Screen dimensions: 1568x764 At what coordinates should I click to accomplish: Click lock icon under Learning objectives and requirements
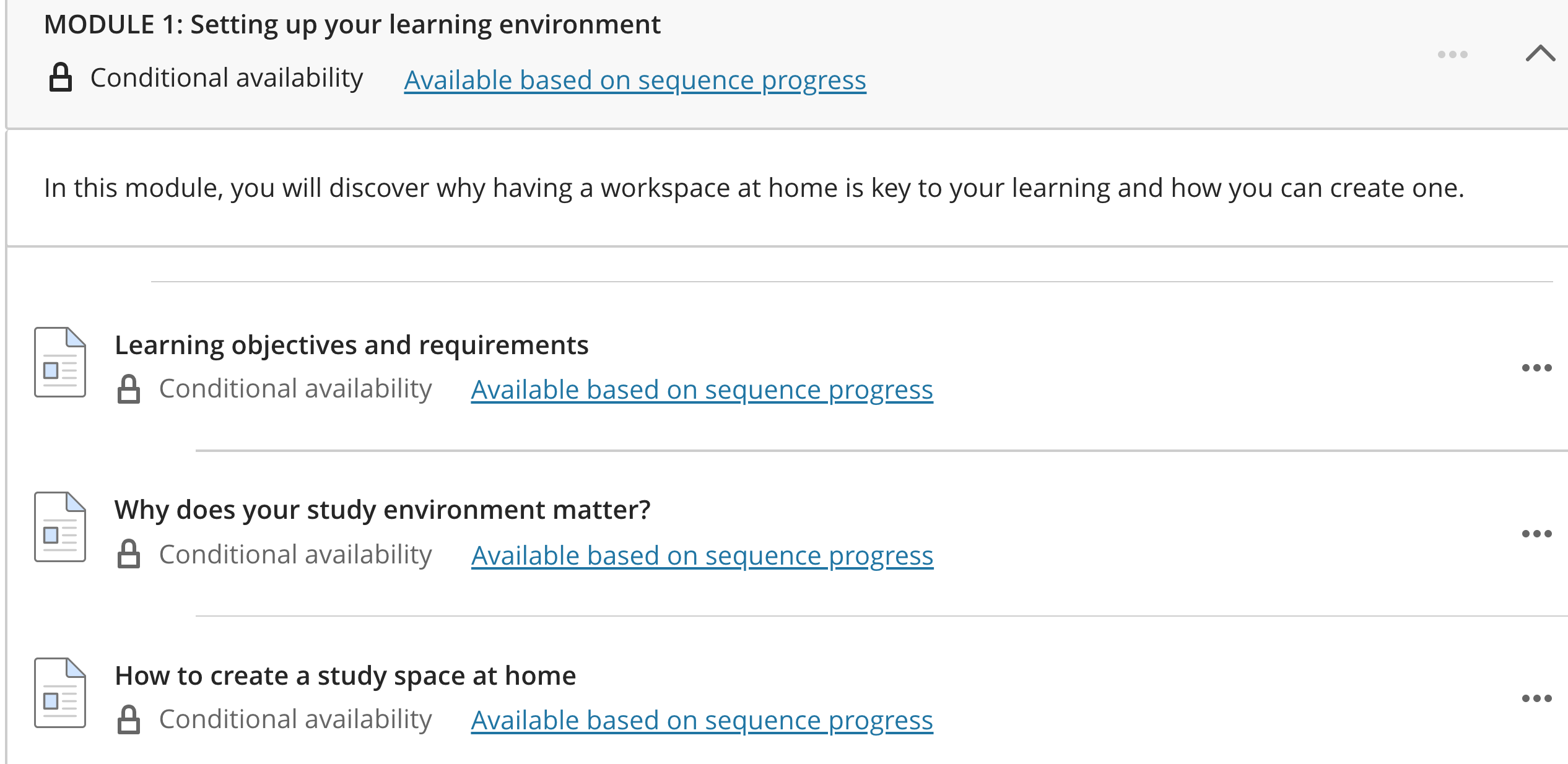tap(129, 389)
